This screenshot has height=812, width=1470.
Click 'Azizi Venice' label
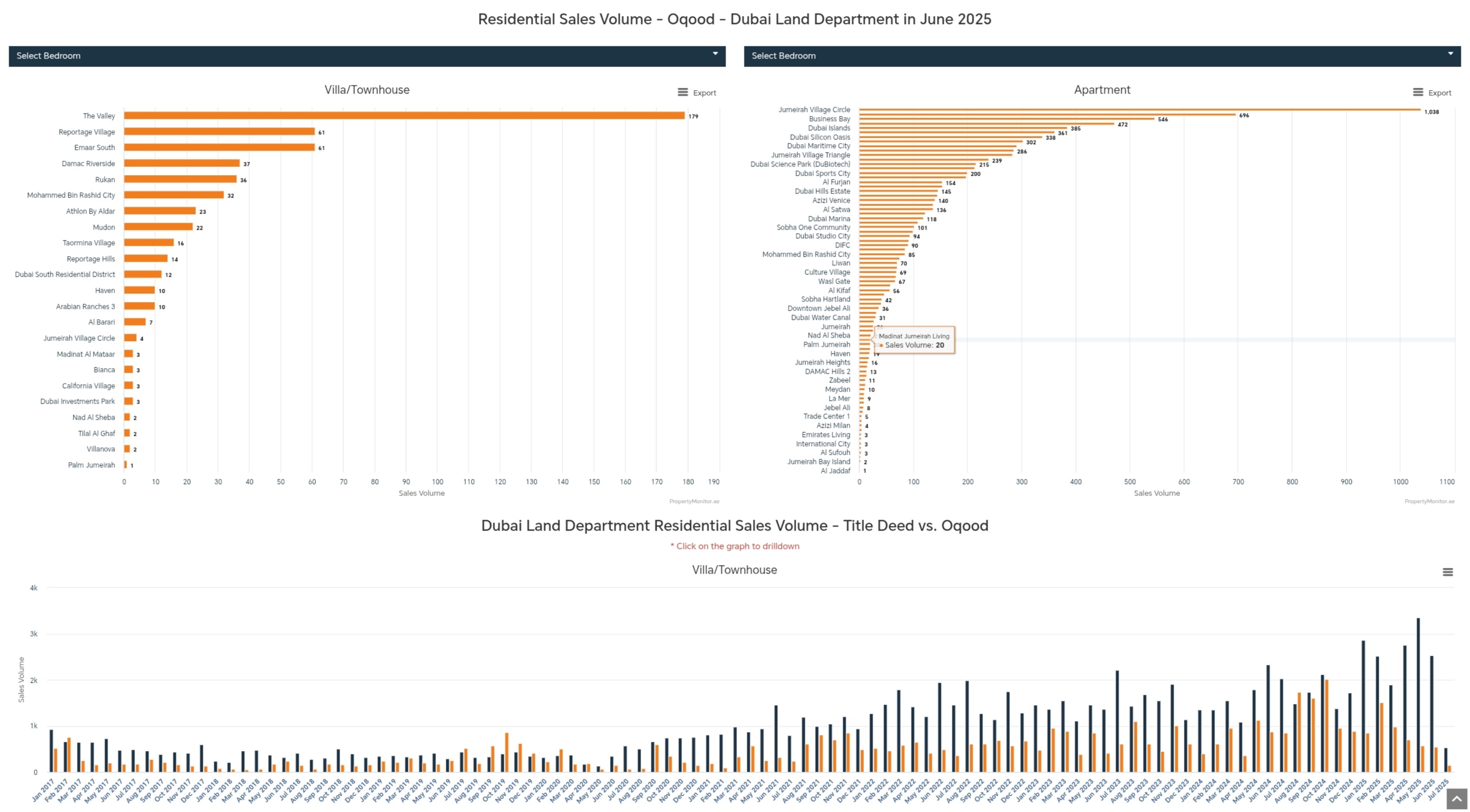(x=831, y=200)
